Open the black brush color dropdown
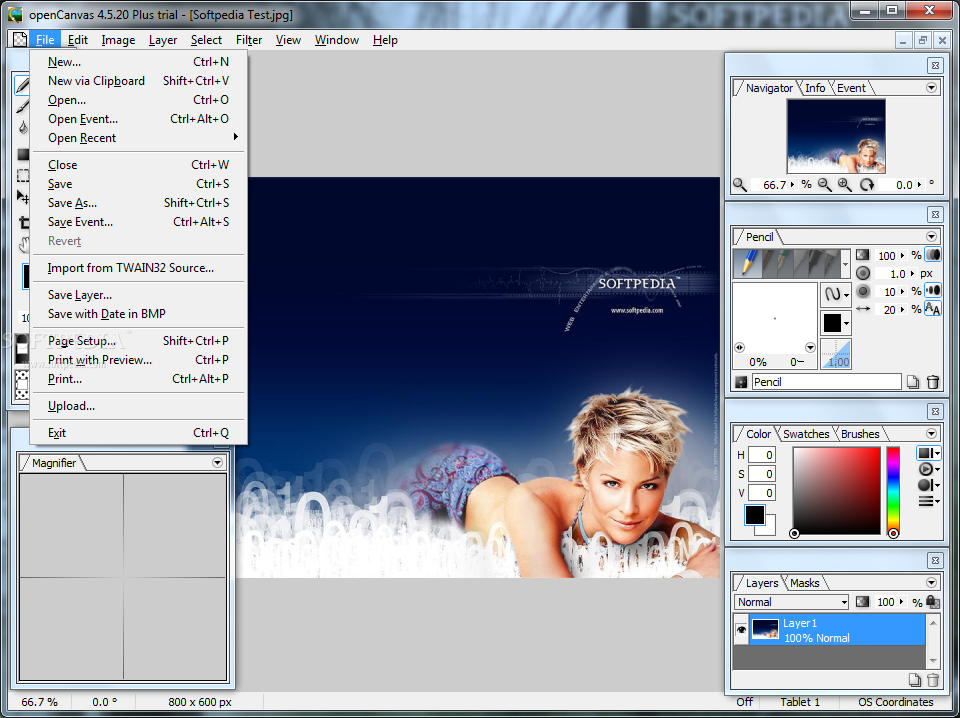This screenshot has height=718, width=960. tap(836, 323)
